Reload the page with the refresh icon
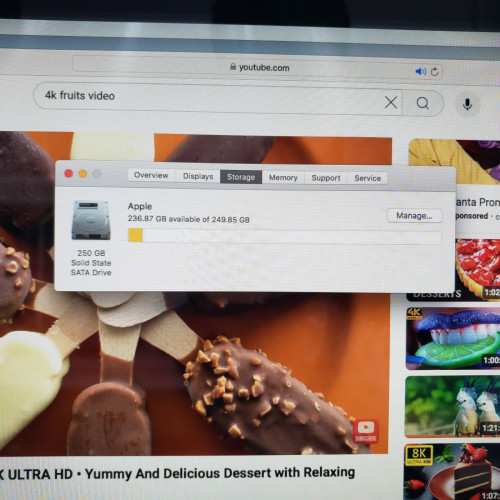 [434, 72]
